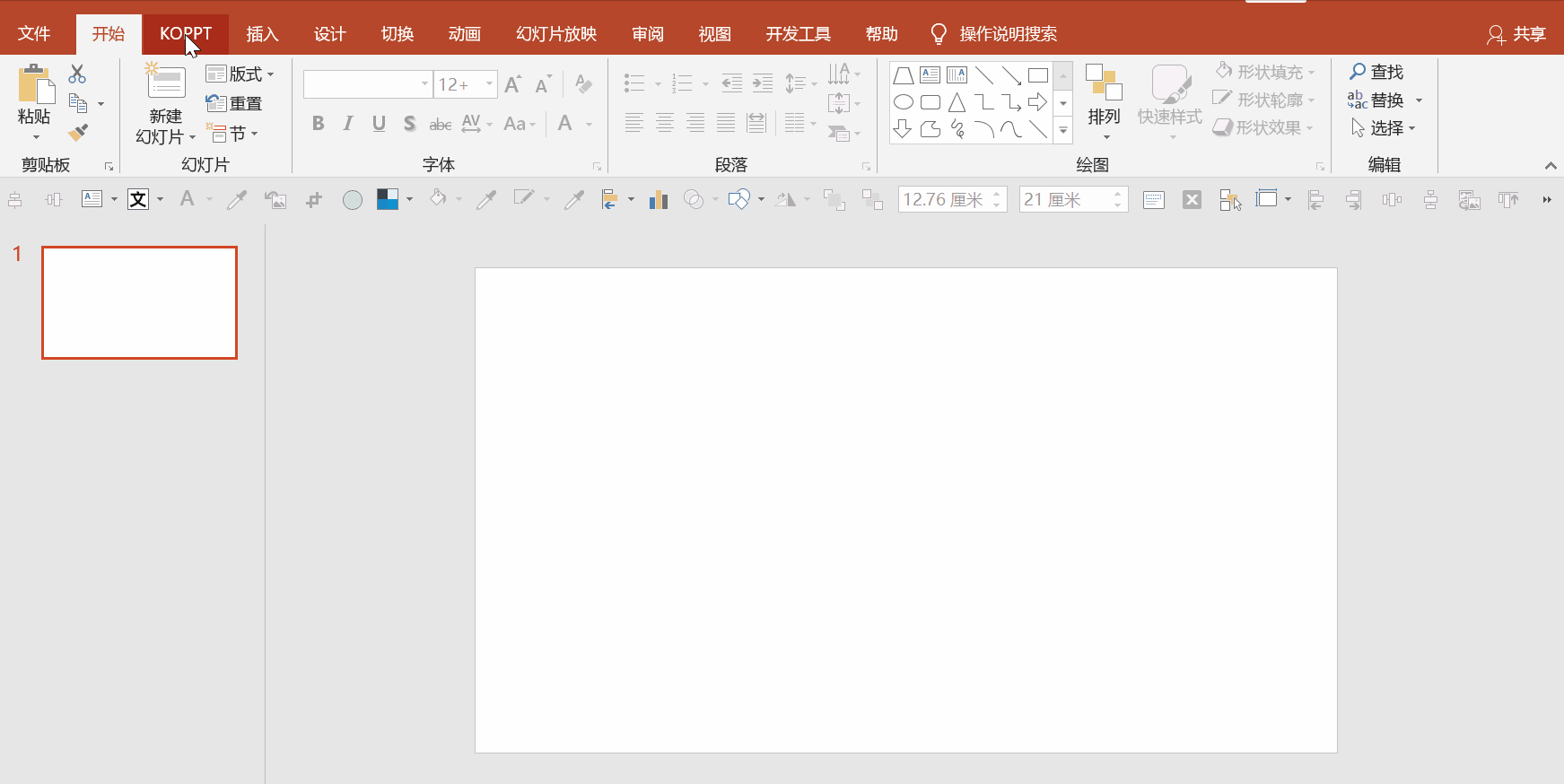Open the 替换 replace dropdown arrow
Image resolution: width=1564 pixels, height=784 pixels.
tap(1419, 100)
